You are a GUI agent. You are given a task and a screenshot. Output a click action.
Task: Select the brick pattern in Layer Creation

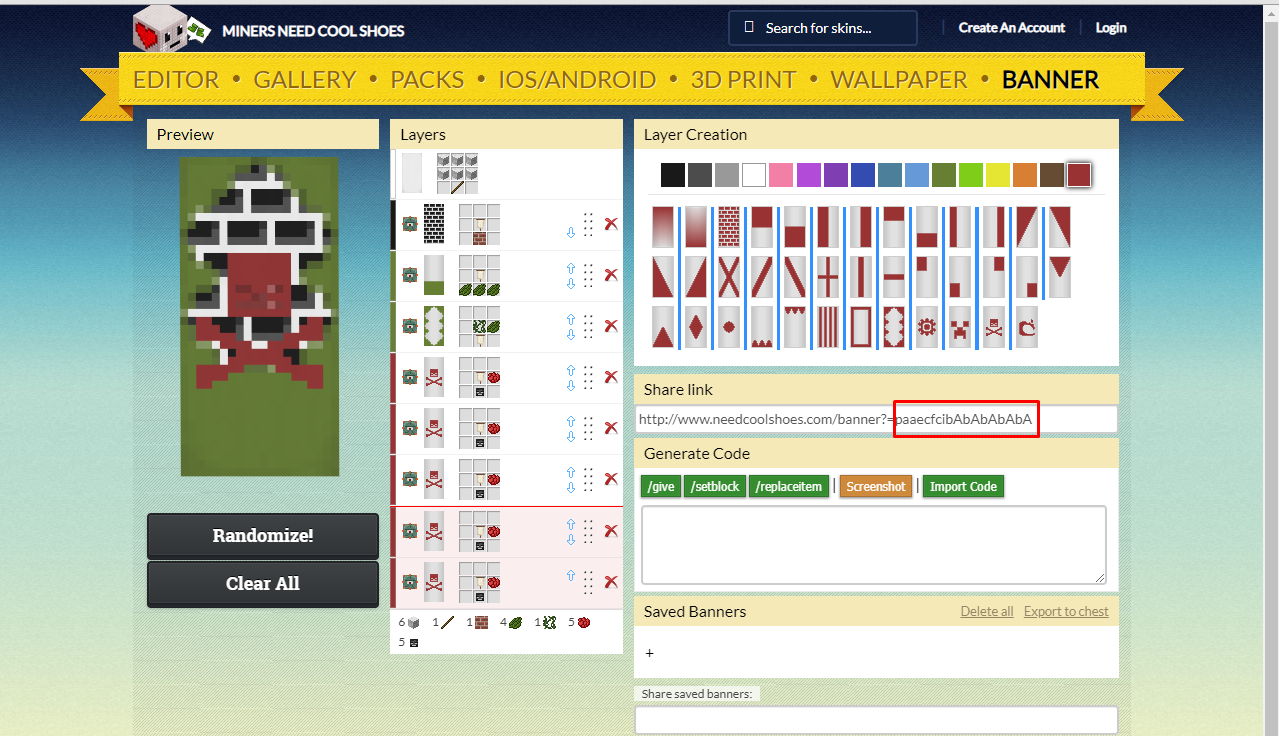point(729,227)
